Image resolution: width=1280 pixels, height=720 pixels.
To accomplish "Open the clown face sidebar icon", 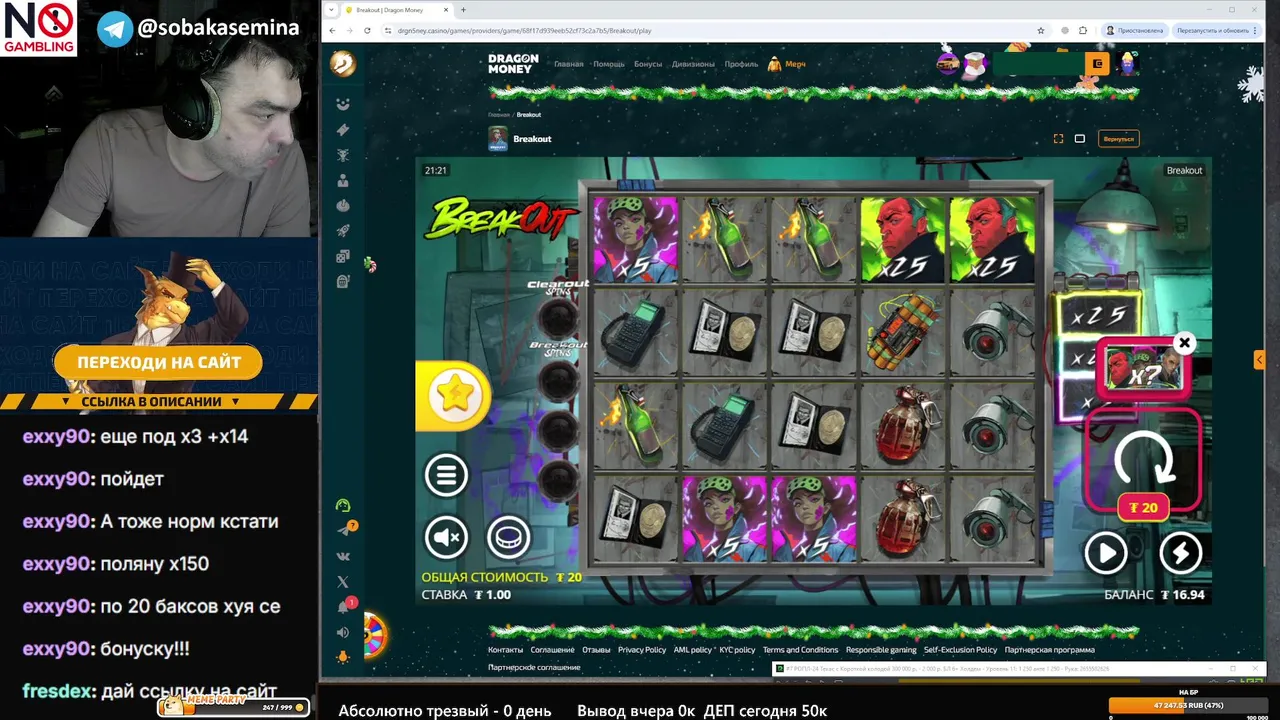I will pos(343,104).
